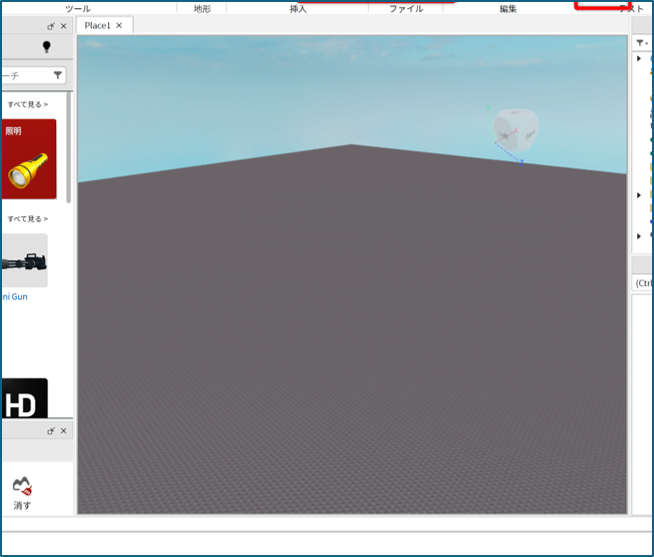Select the yellow flashlight 照明 asset thumbnail
Screen dimensions: 654x557
(x=27, y=159)
